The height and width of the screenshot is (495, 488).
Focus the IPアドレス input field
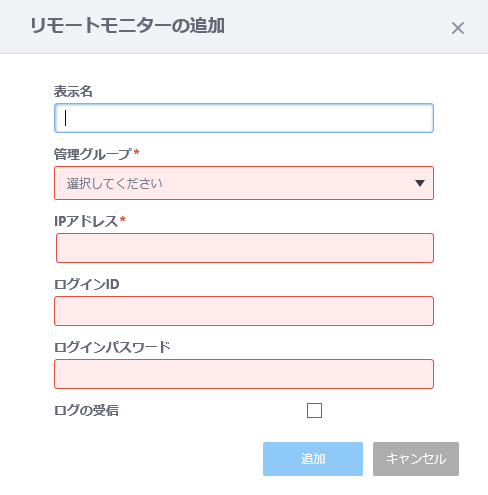[x=245, y=248]
